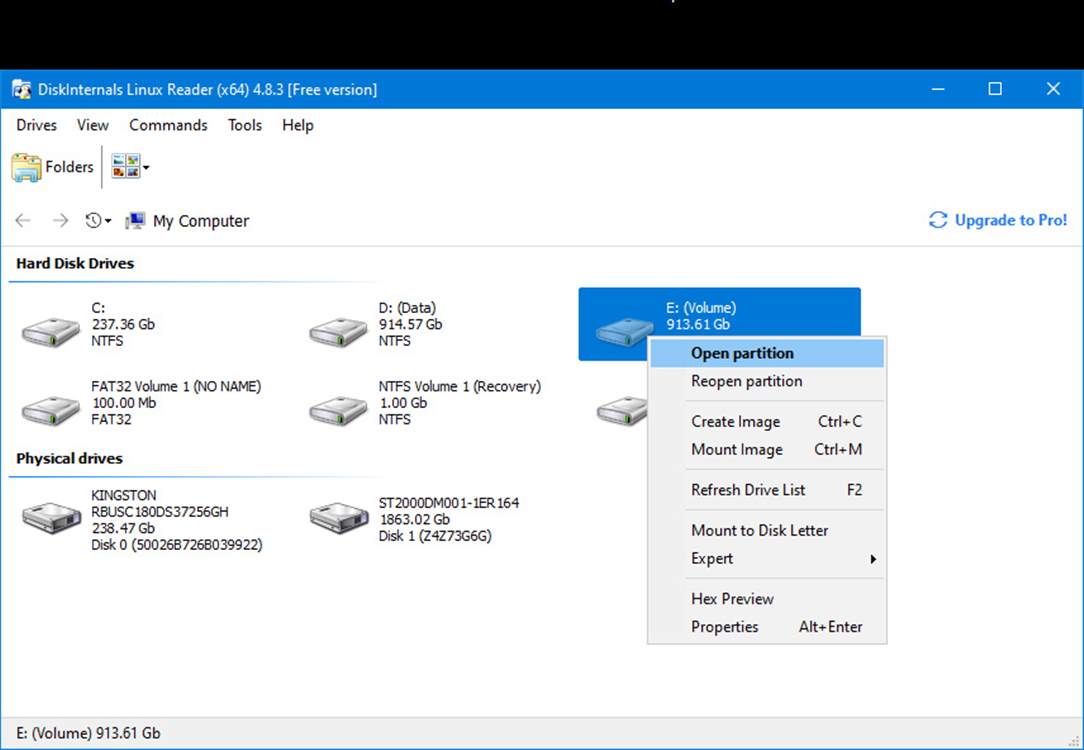
Task: Open the view mode thumbnails dropdown
Action: (x=130, y=167)
